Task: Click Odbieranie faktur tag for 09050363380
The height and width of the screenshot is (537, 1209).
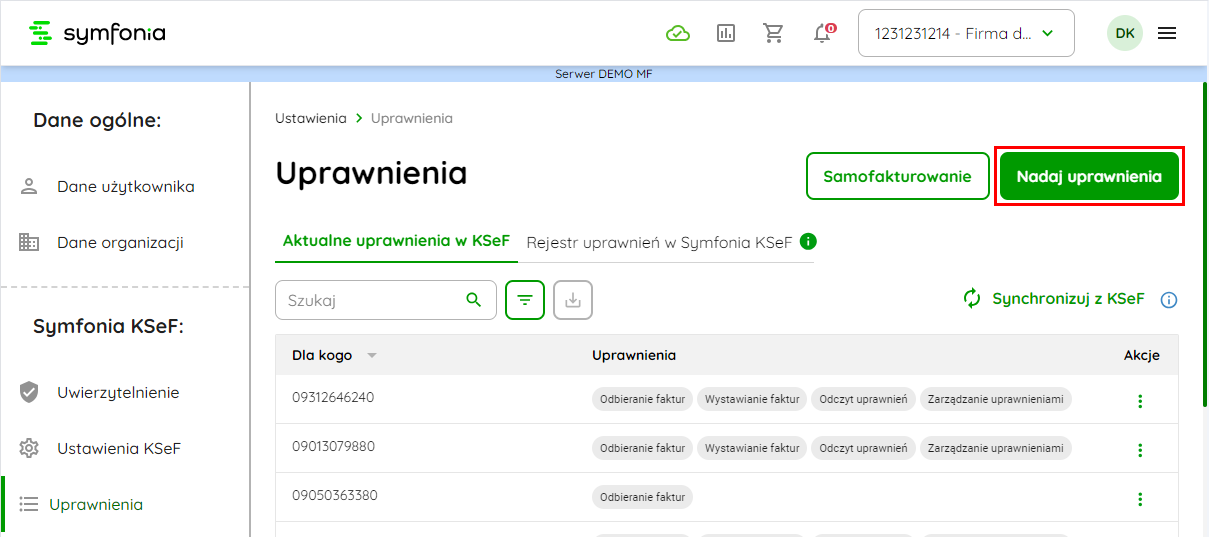Action: pos(642,497)
